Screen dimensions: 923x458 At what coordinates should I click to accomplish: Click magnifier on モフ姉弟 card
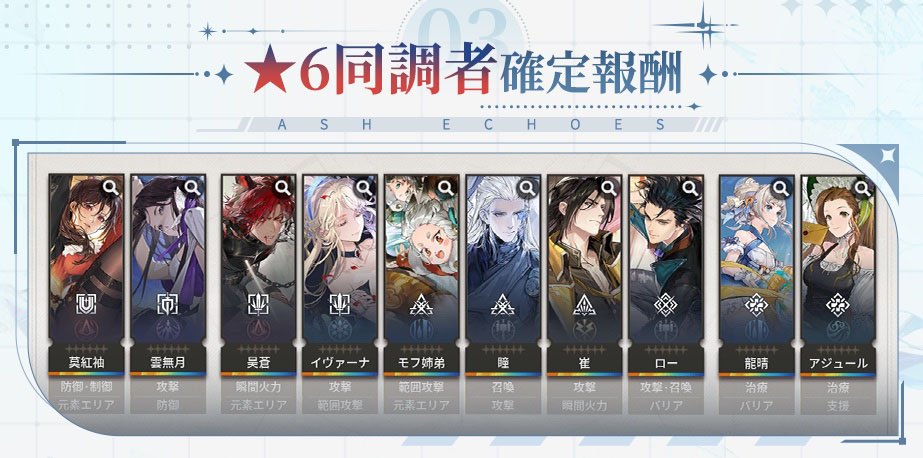pyautogui.click(x=446, y=188)
